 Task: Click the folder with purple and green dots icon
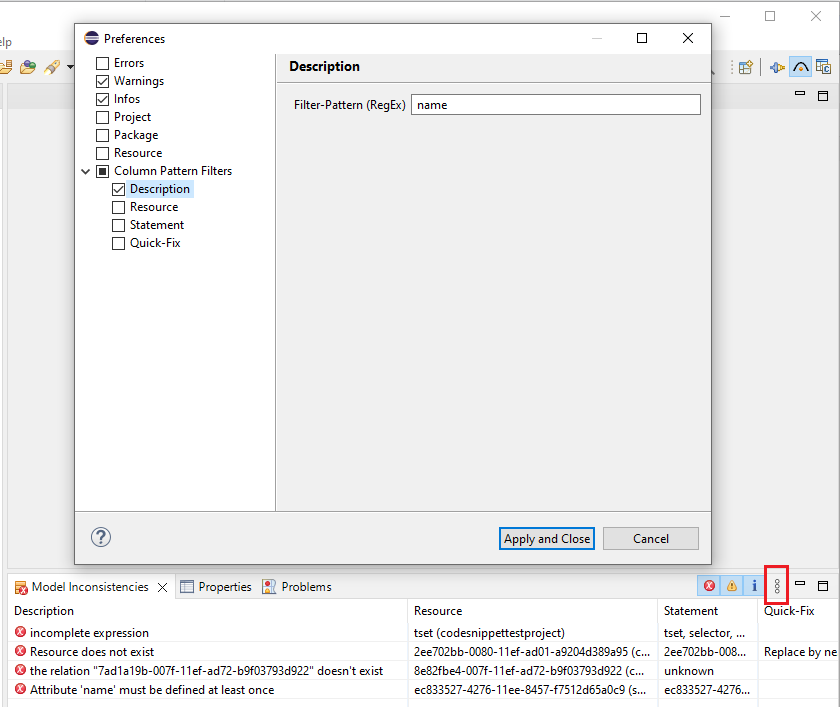[28, 67]
